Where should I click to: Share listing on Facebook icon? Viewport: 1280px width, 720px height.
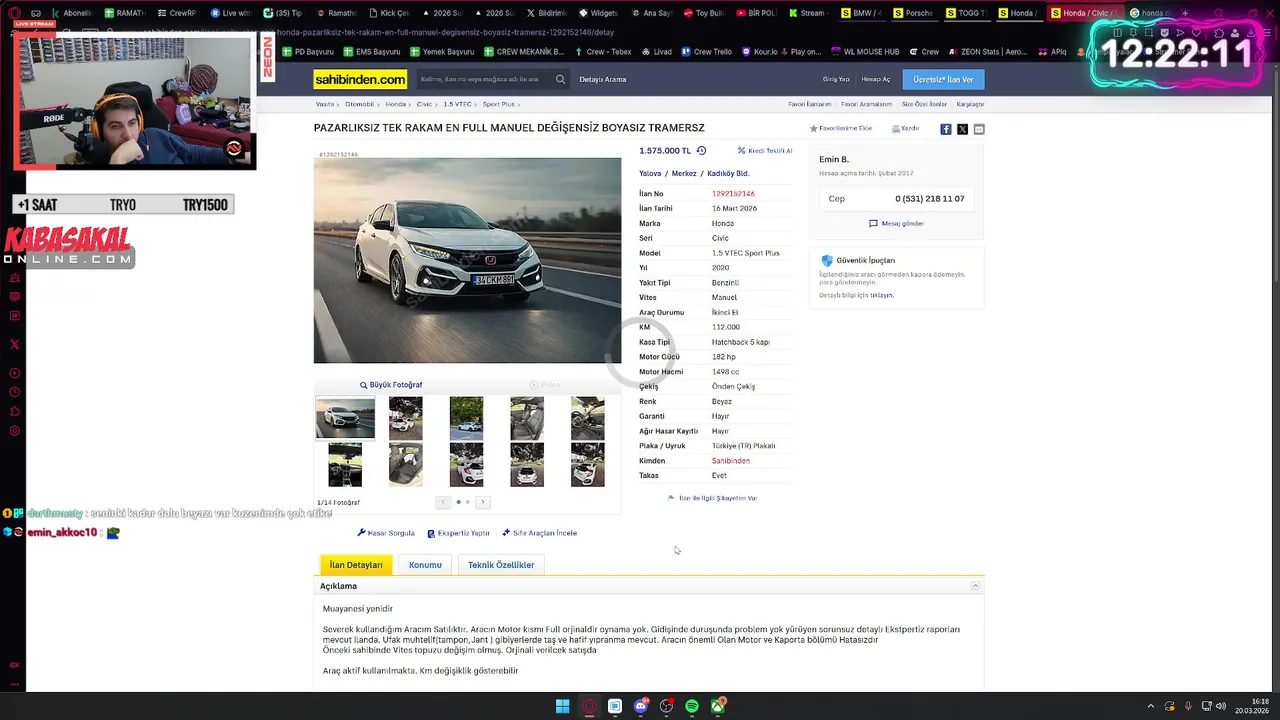[x=946, y=129]
